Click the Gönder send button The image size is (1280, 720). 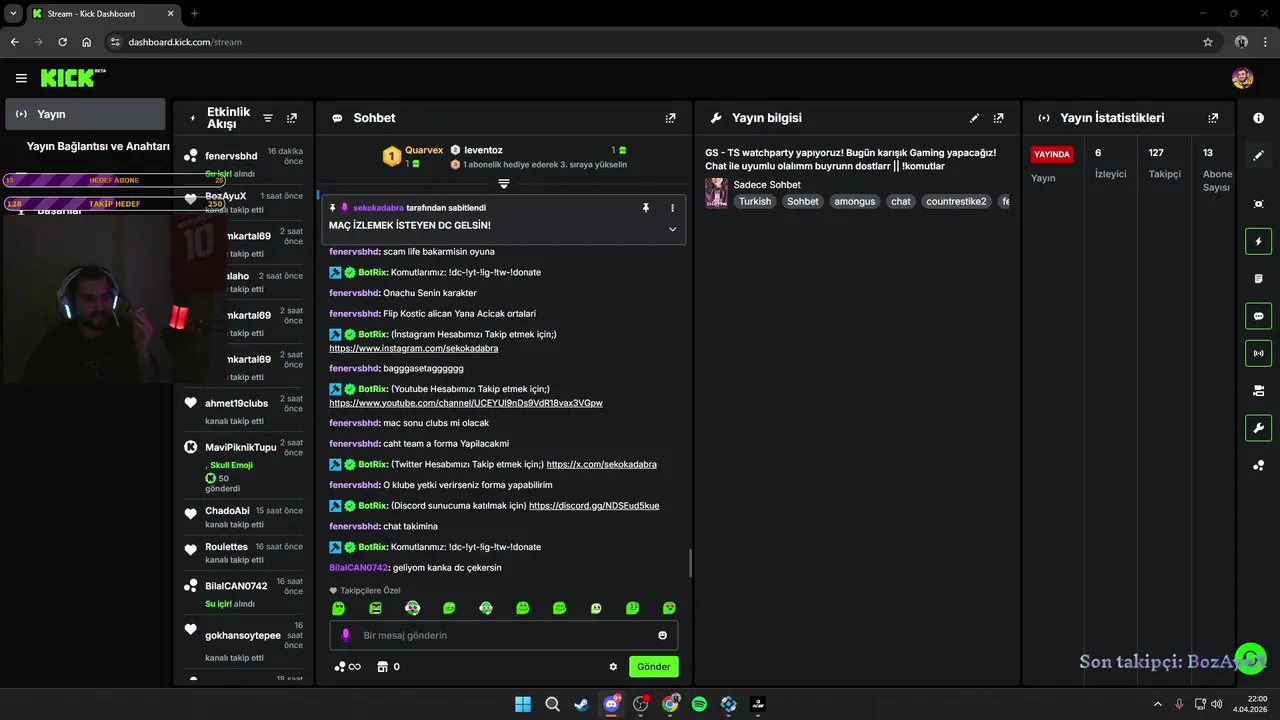click(x=654, y=666)
